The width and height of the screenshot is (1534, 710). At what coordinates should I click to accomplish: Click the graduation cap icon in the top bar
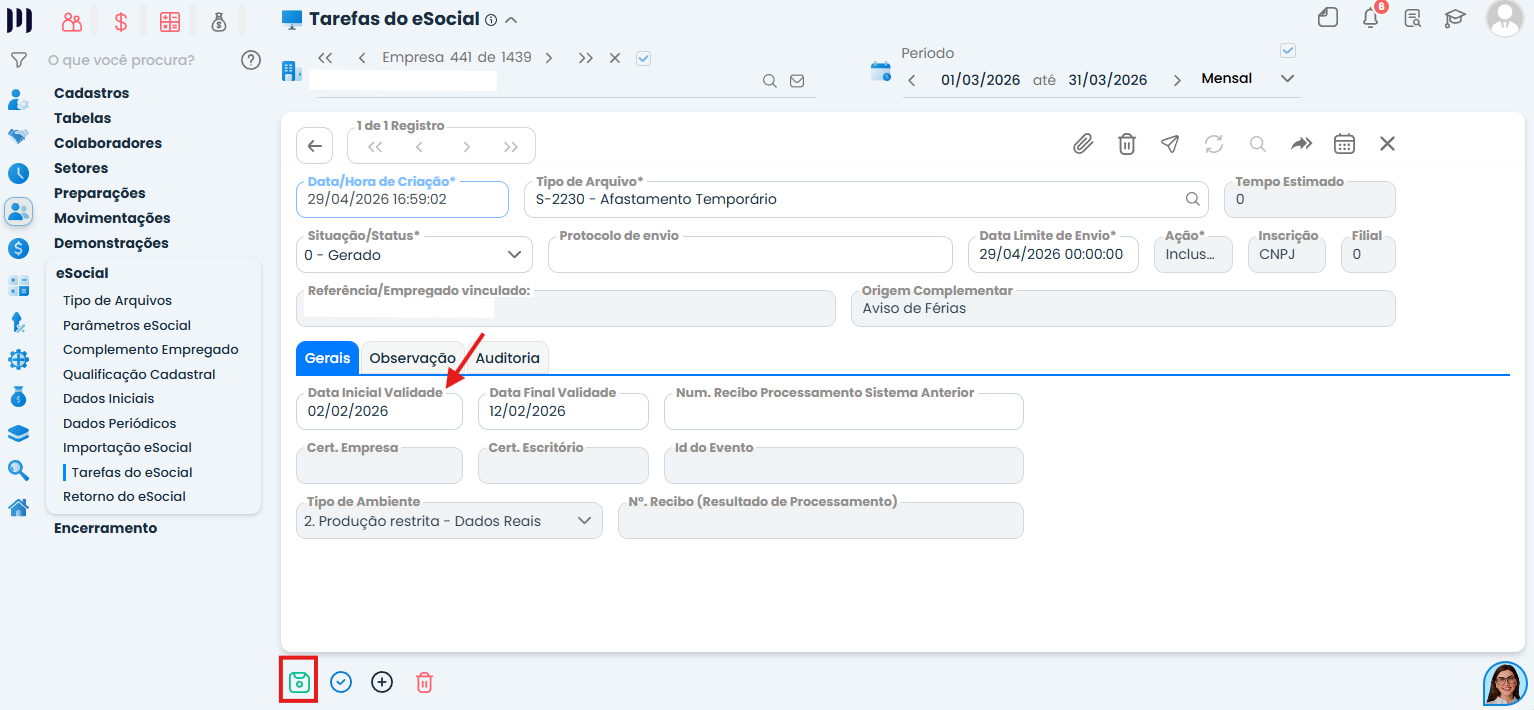(x=1455, y=17)
